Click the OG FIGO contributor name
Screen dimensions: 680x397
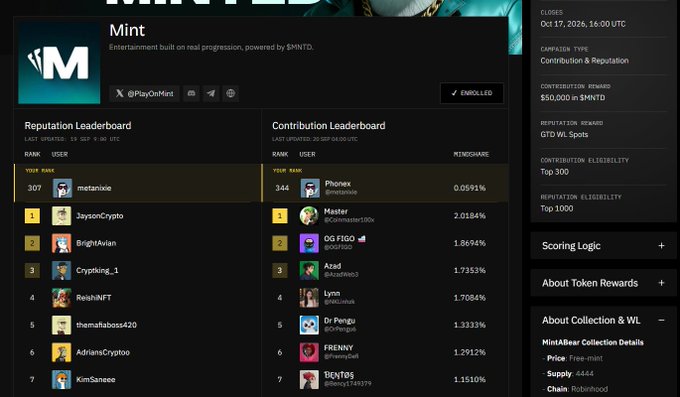click(339, 239)
